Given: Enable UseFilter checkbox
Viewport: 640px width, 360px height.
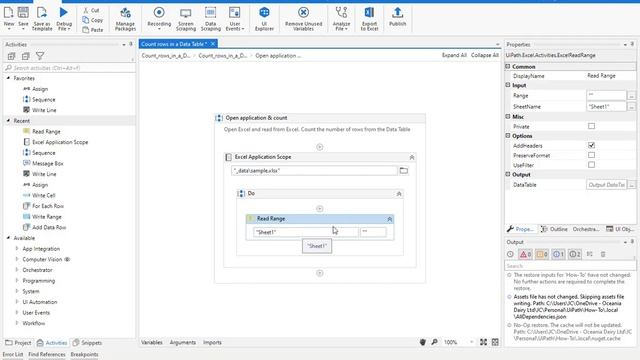Looking at the screenshot, I should tap(591, 165).
